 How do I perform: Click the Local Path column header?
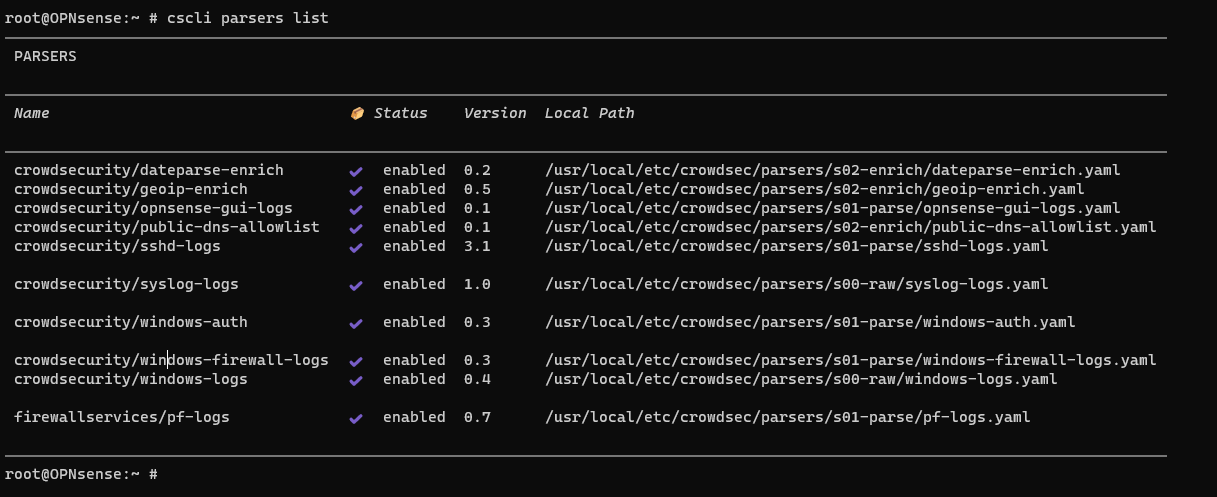pyautogui.click(x=589, y=114)
